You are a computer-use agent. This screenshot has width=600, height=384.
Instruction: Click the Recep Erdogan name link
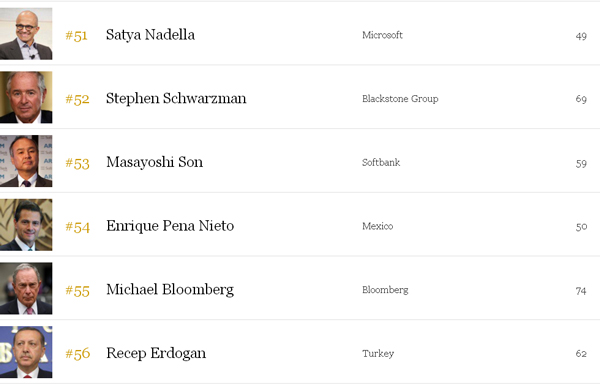[x=156, y=353]
